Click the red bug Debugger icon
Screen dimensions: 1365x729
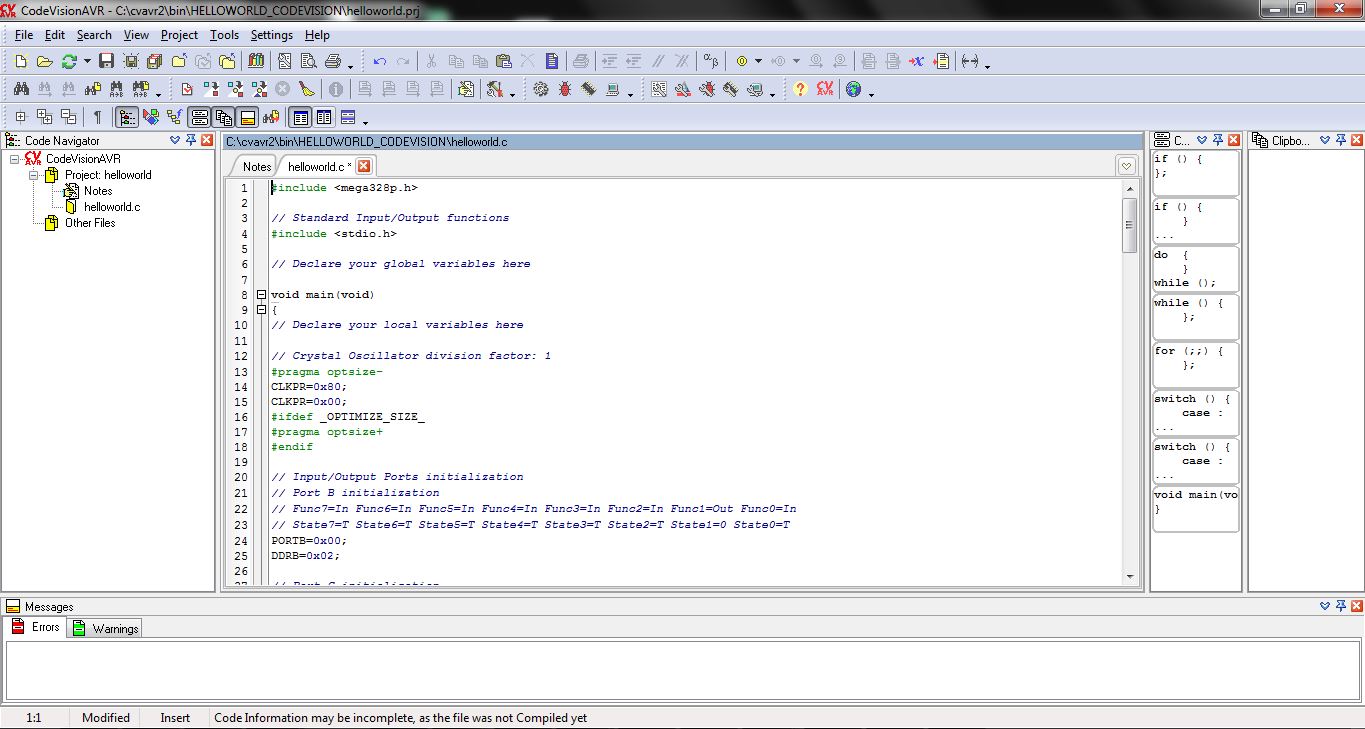point(565,89)
